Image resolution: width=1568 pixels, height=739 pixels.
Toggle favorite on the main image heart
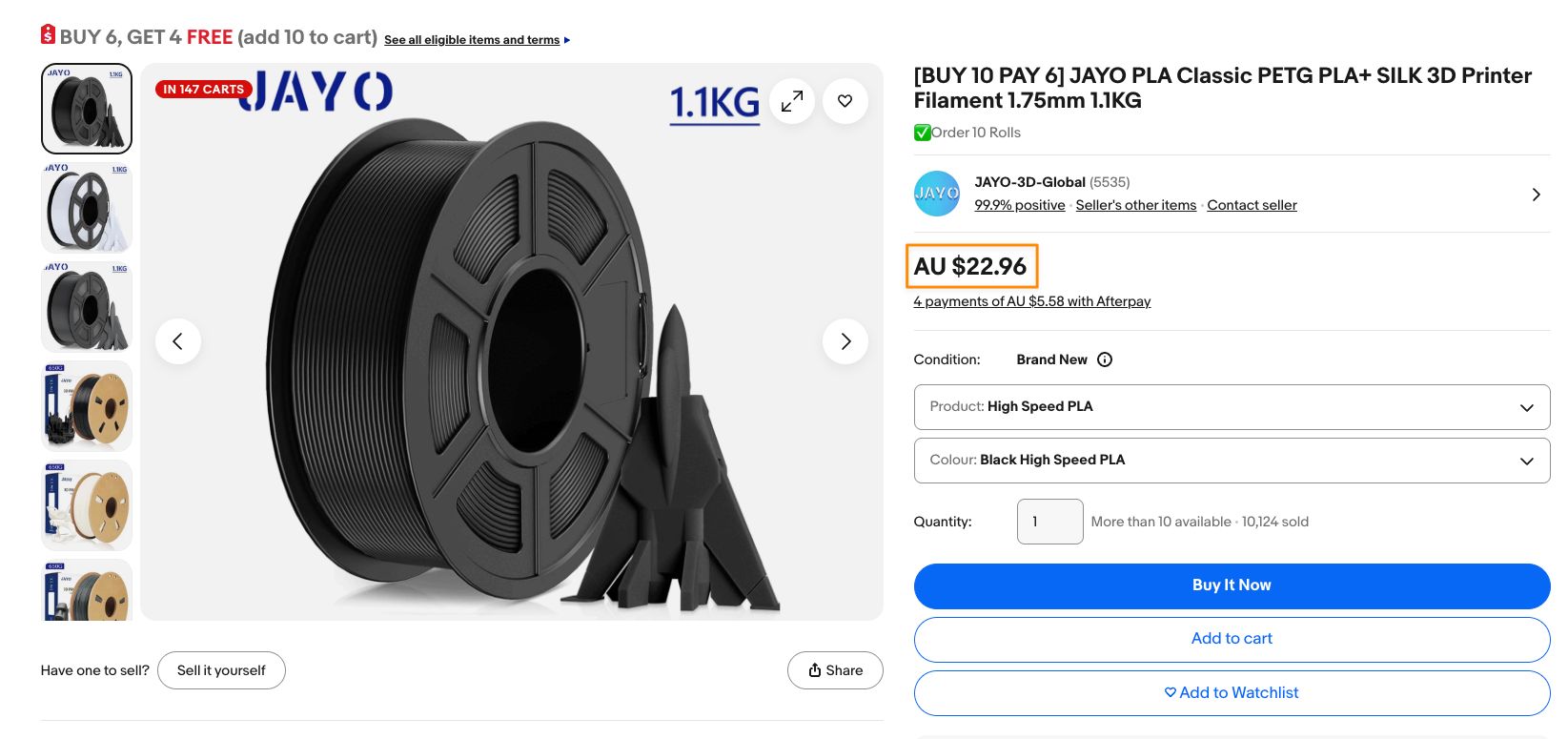coord(845,100)
